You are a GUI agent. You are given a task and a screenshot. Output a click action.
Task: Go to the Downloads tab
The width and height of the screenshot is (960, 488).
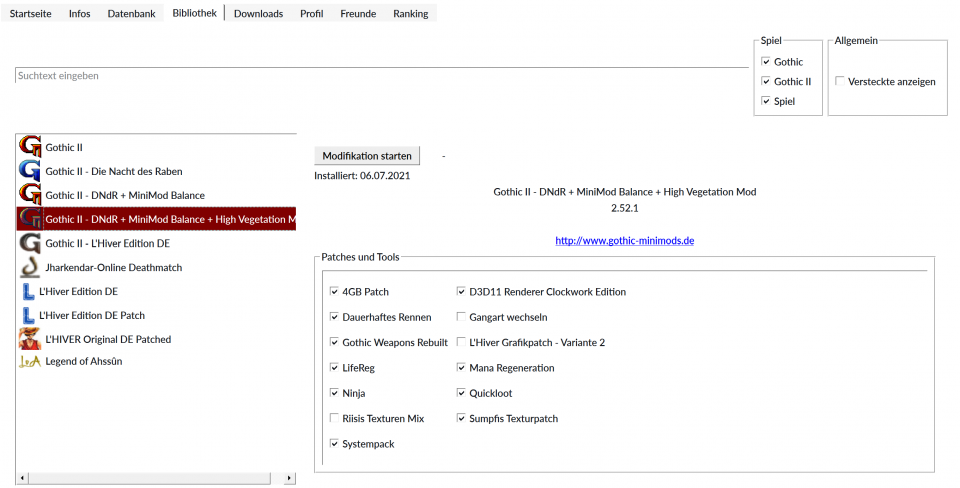pos(258,13)
